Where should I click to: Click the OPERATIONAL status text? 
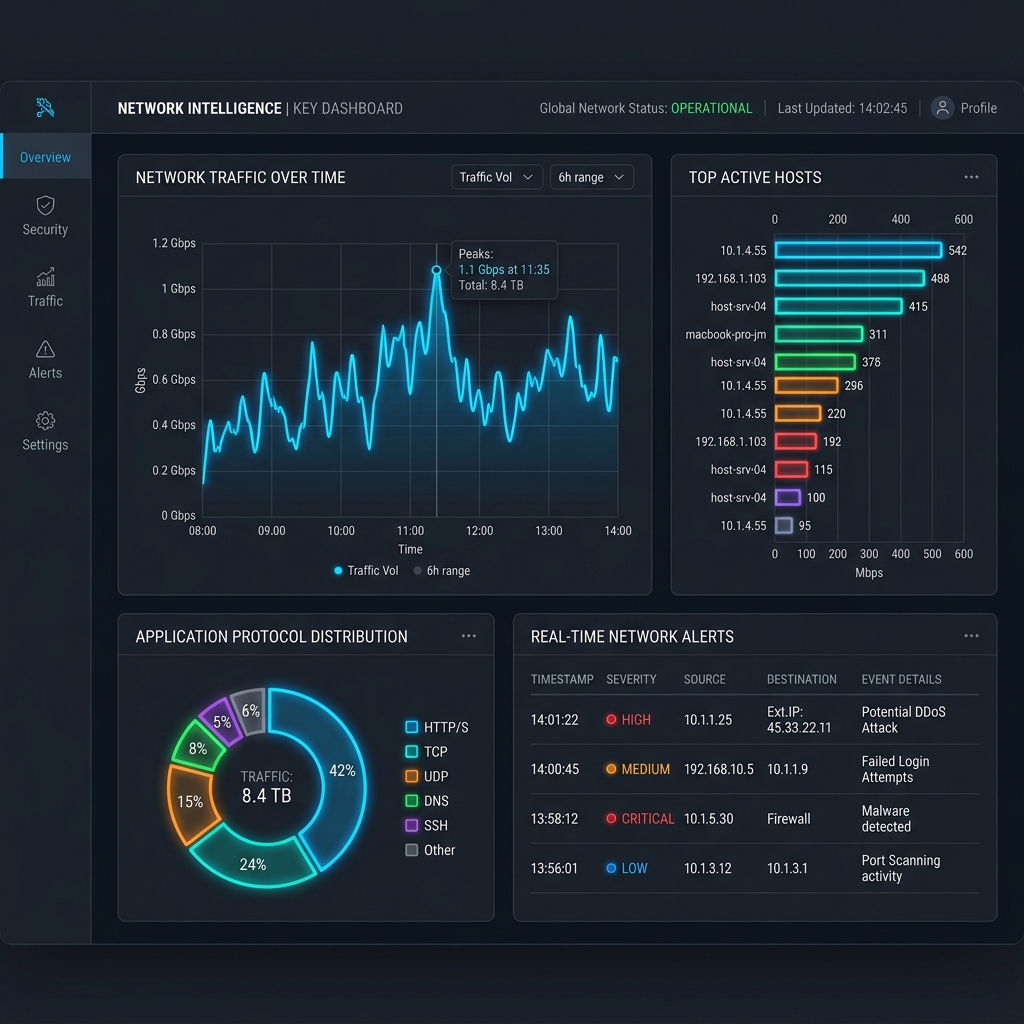(712, 108)
